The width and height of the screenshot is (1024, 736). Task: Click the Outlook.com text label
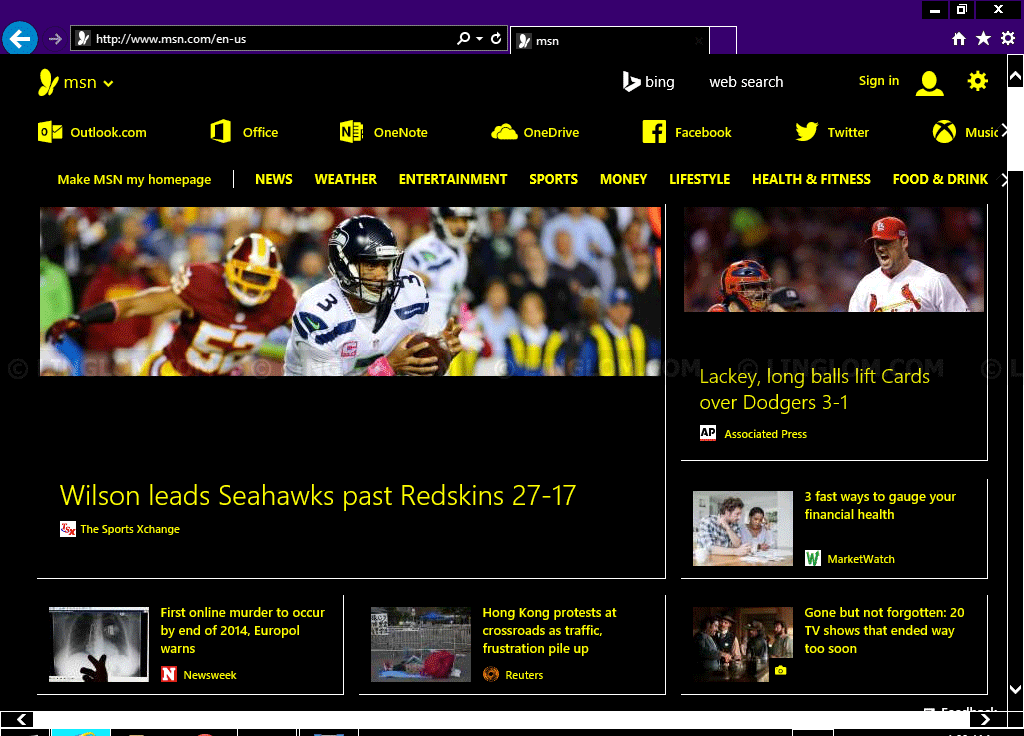click(x=108, y=133)
